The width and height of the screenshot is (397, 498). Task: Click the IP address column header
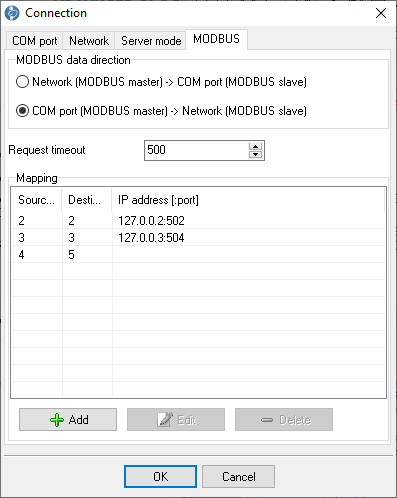click(248, 200)
